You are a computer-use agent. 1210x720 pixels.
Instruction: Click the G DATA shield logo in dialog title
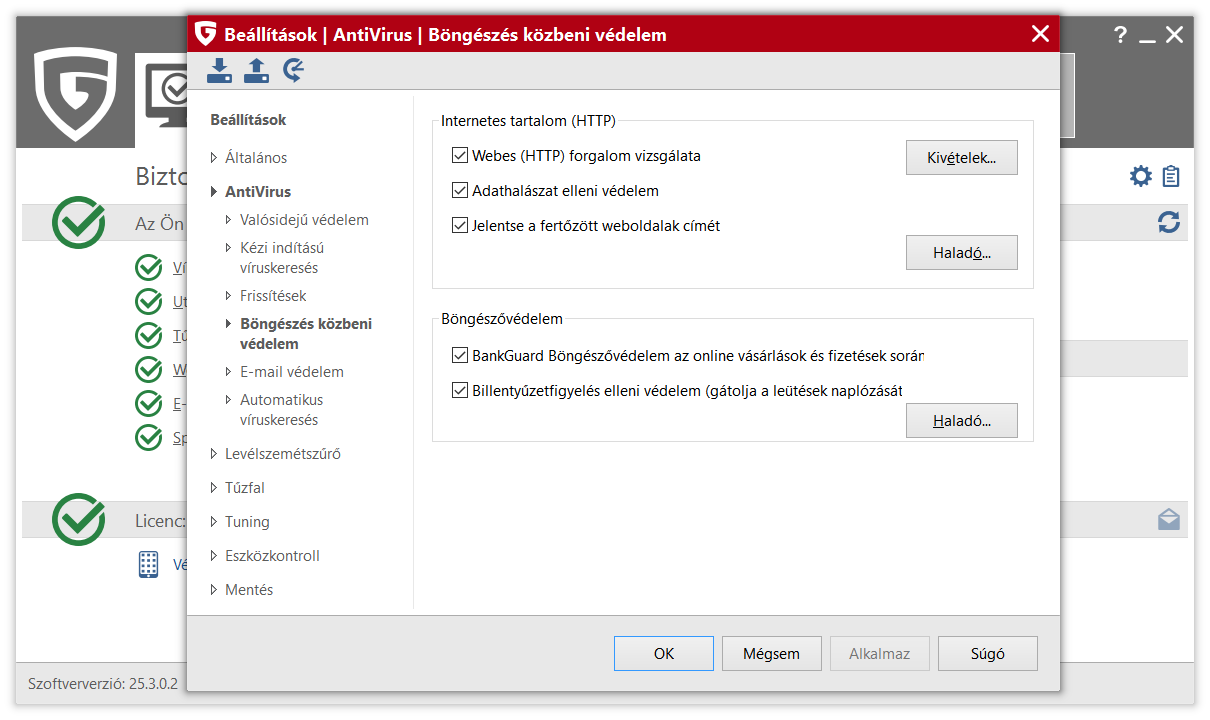pyautogui.click(x=206, y=34)
